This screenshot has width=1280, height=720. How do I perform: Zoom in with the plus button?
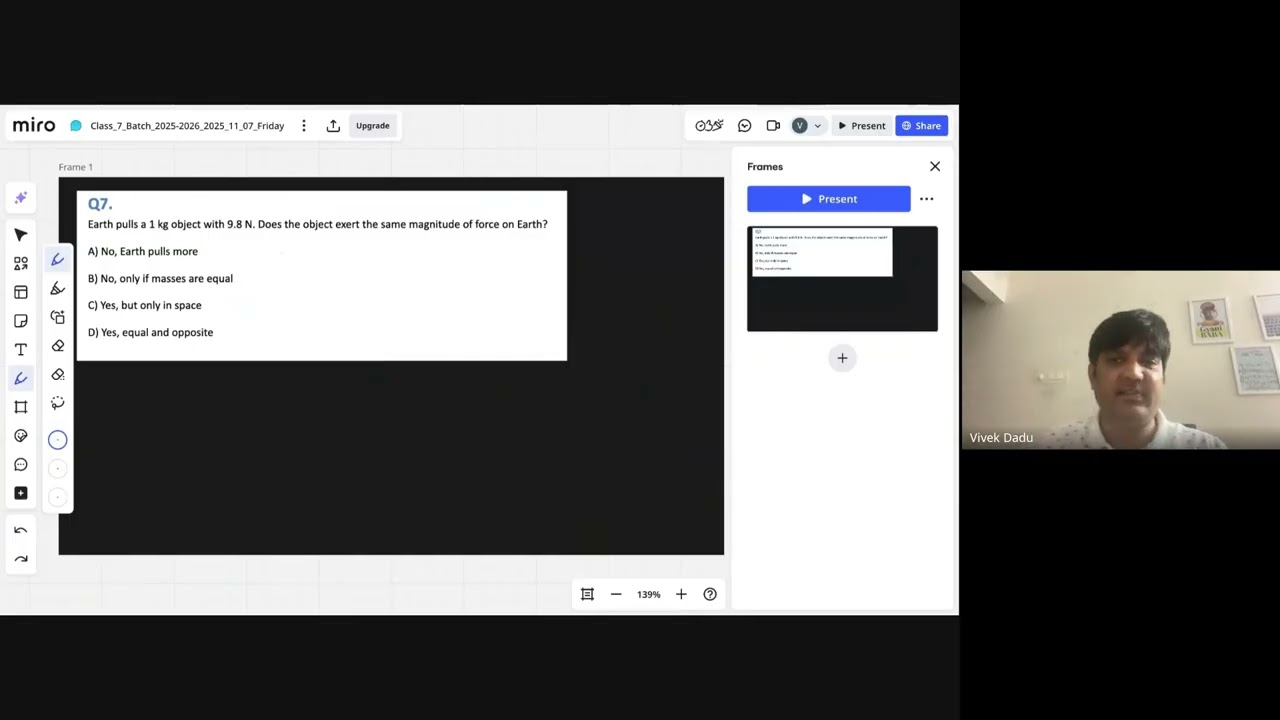tap(681, 595)
